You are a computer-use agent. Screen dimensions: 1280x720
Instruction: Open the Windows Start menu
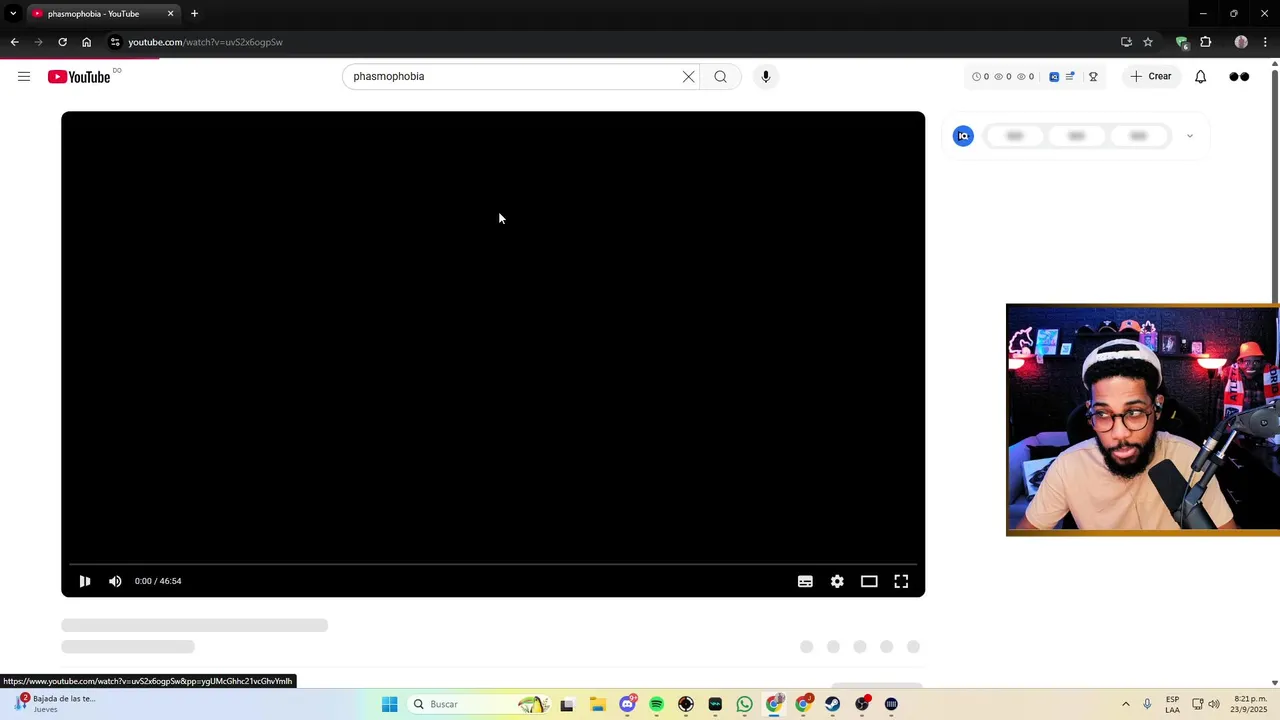tap(389, 704)
